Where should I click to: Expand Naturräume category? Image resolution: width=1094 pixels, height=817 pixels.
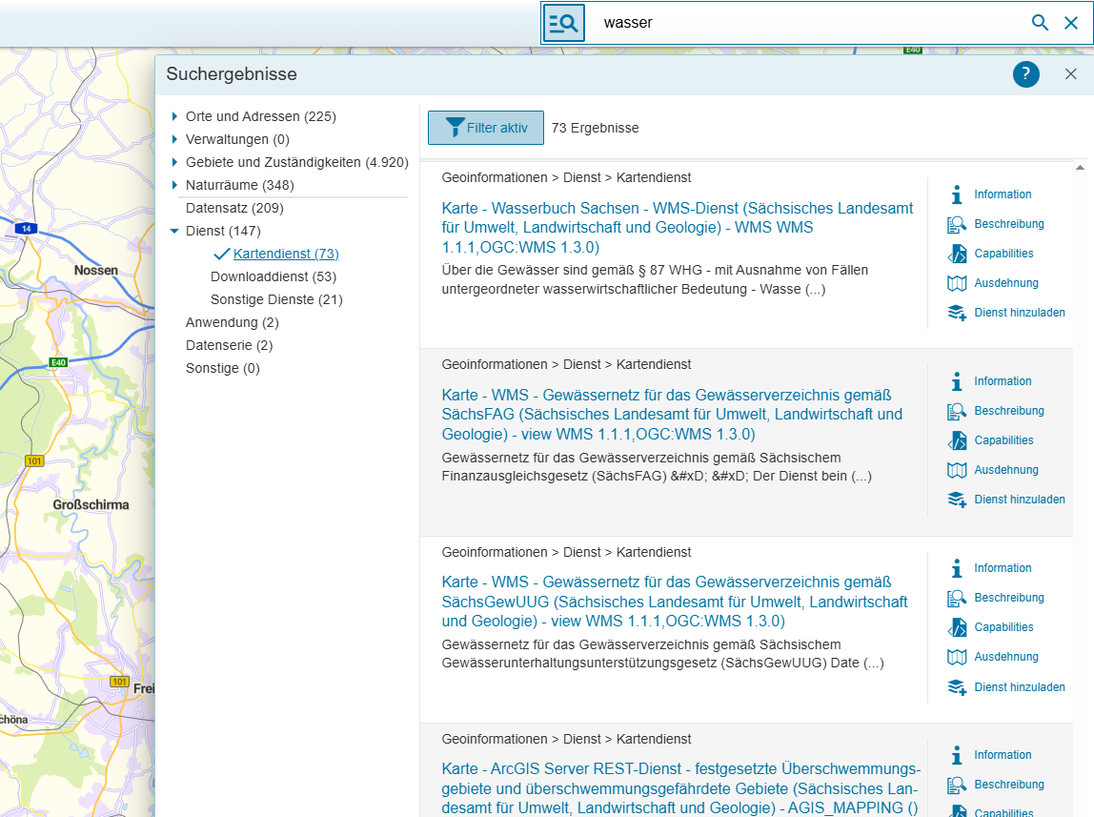point(174,186)
